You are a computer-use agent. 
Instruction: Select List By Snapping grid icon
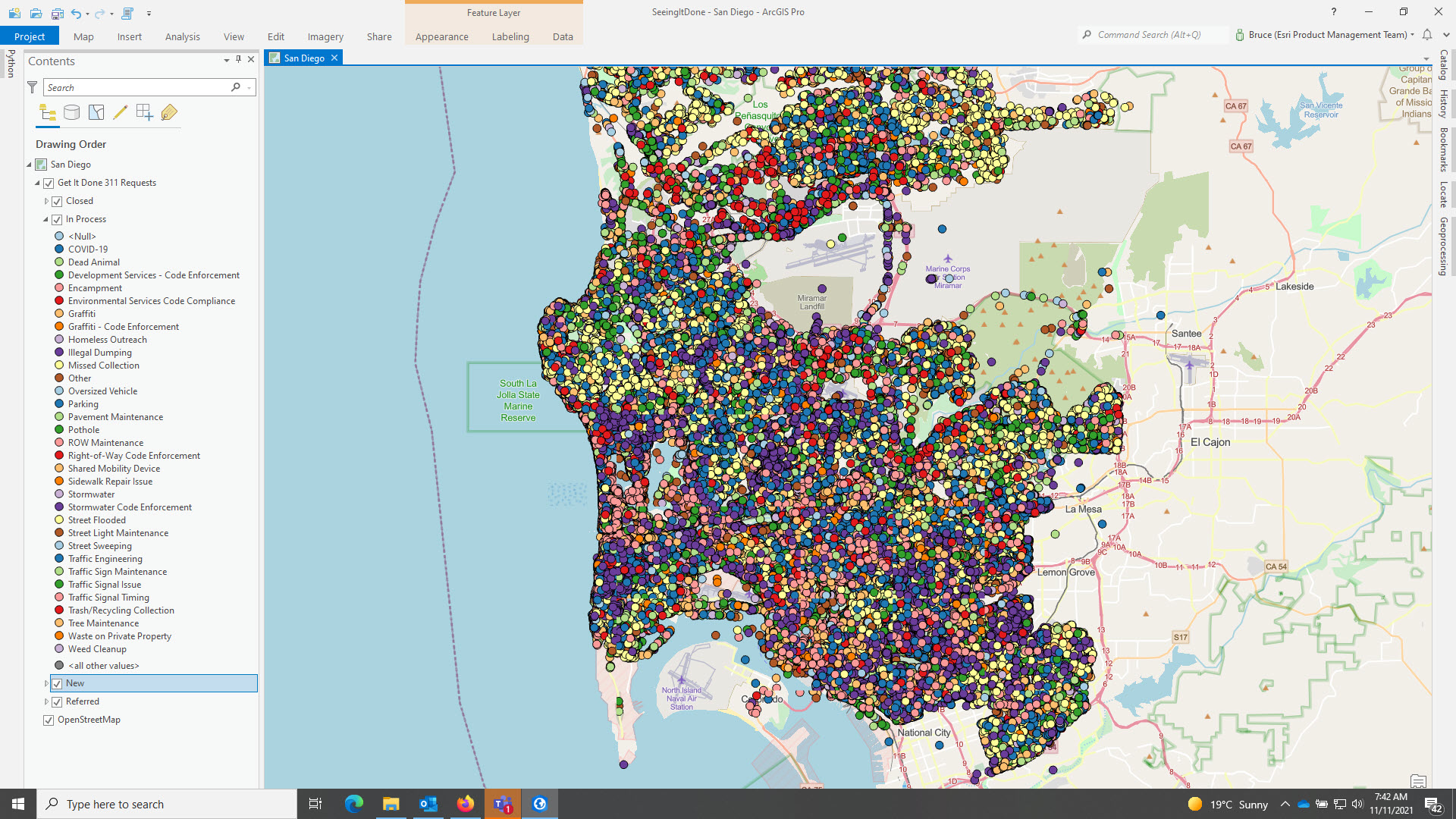click(145, 113)
